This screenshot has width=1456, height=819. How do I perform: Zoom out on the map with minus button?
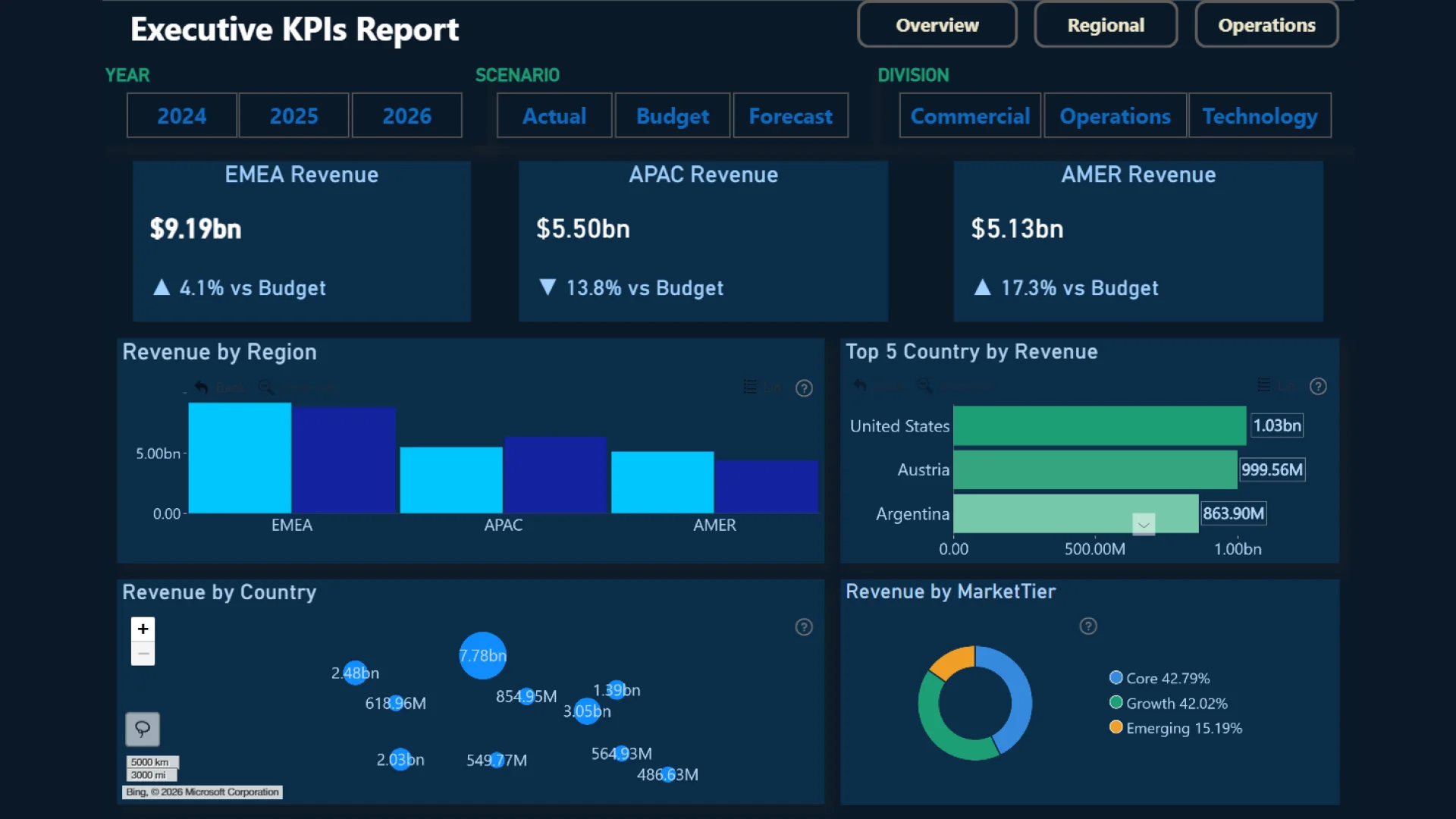tap(143, 654)
